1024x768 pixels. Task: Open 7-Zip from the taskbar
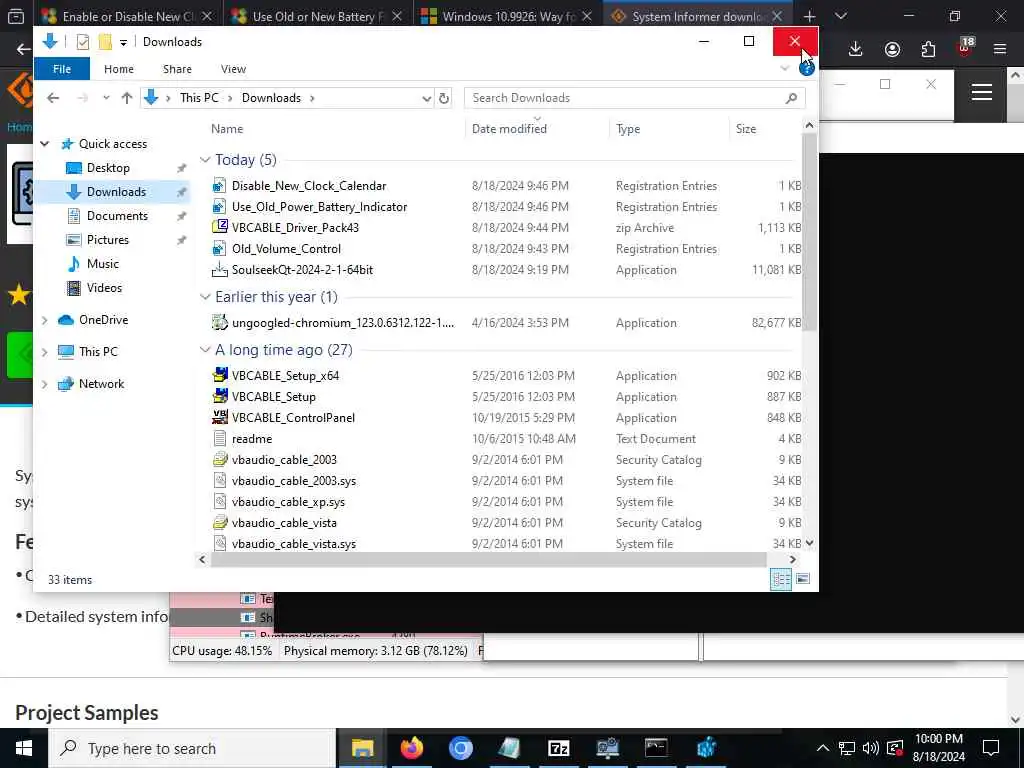point(558,748)
